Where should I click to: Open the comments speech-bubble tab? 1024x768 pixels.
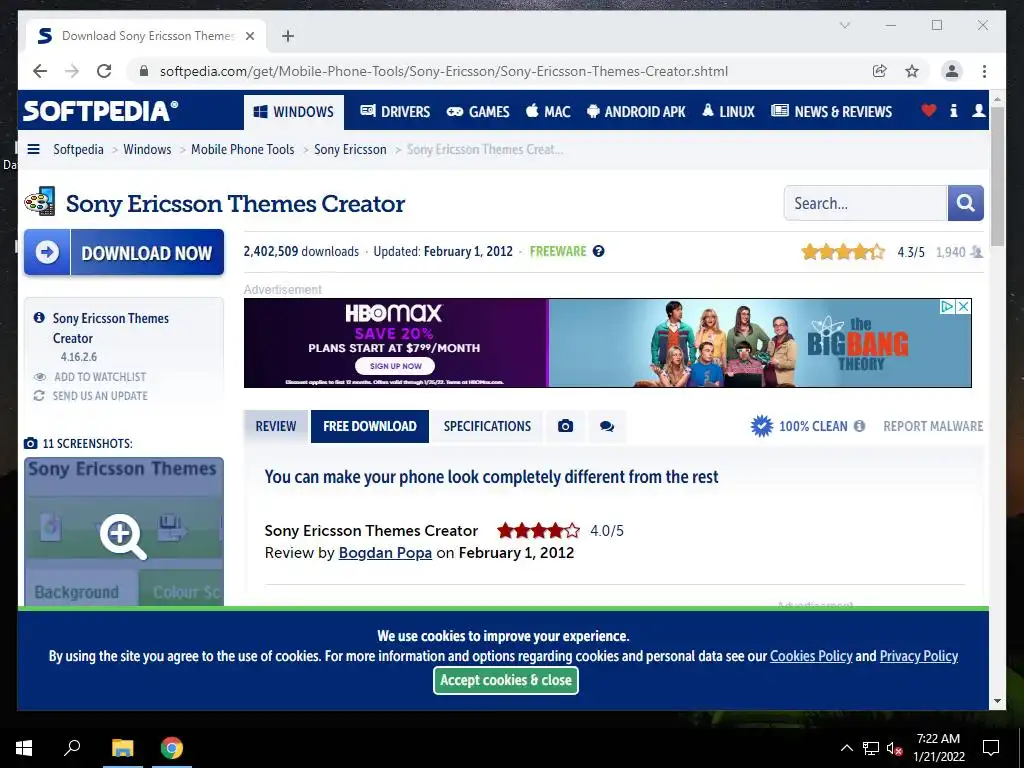[607, 426]
